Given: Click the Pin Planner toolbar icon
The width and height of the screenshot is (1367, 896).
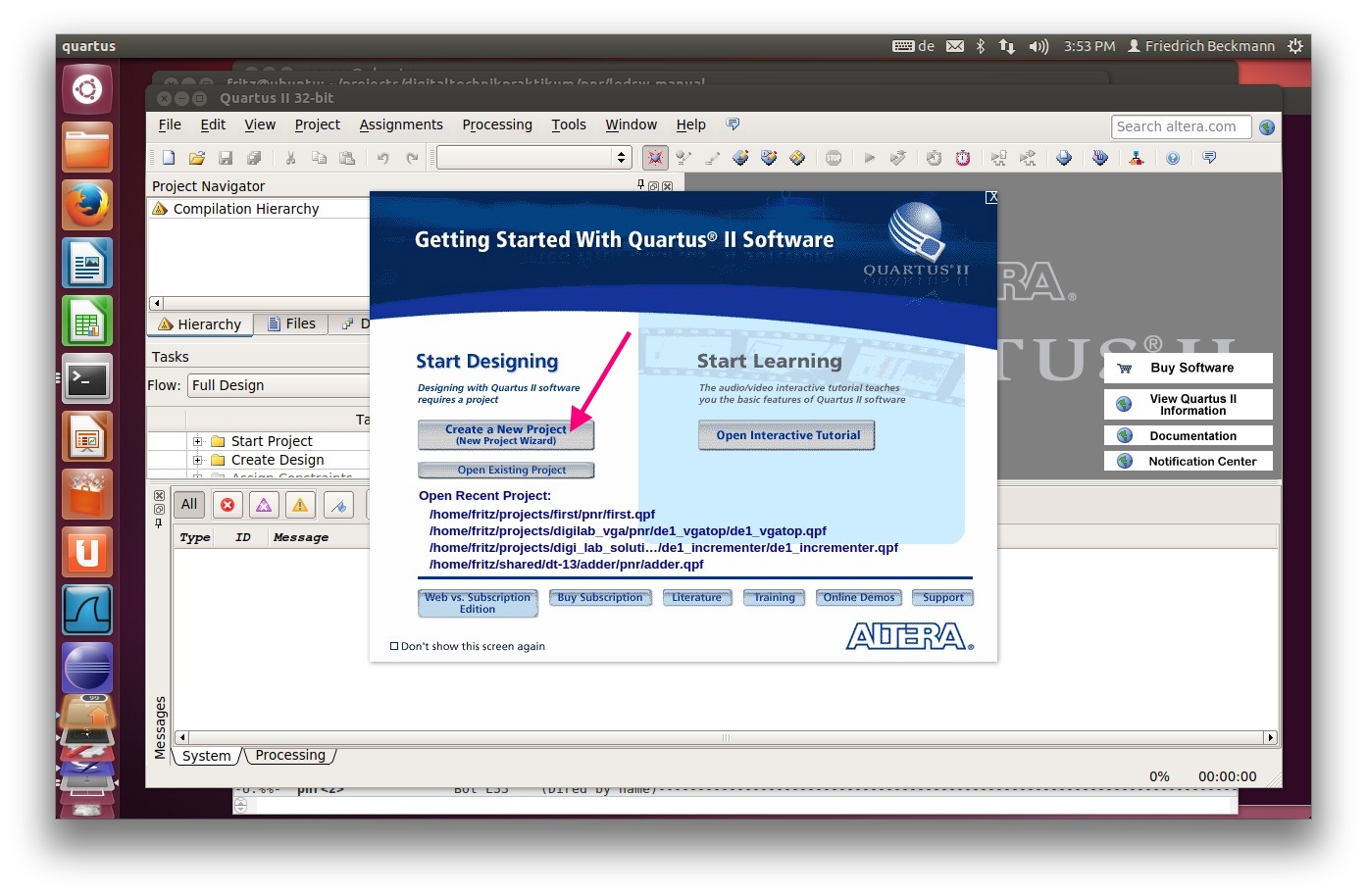Looking at the screenshot, I should (x=654, y=158).
